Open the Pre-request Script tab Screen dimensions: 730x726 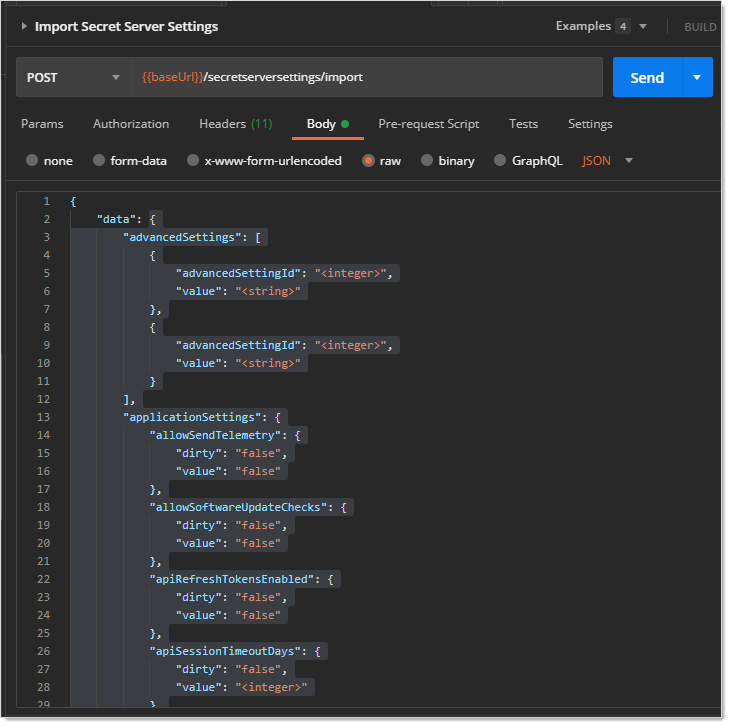[x=428, y=124]
